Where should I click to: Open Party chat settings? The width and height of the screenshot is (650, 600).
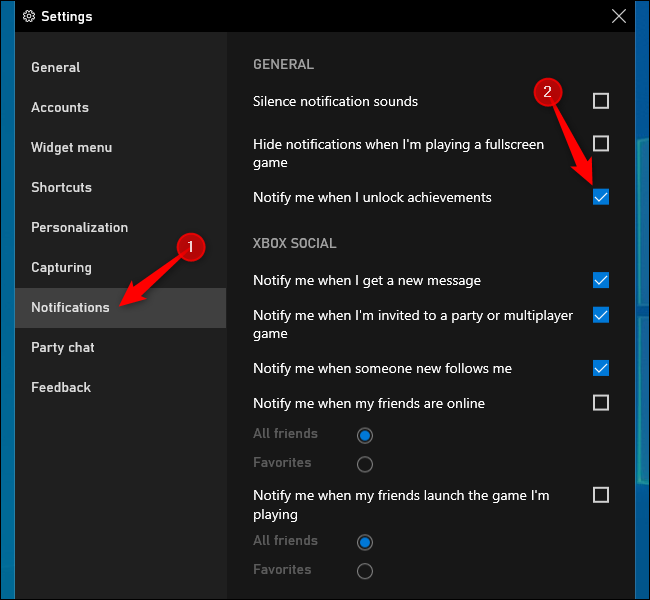pos(64,347)
